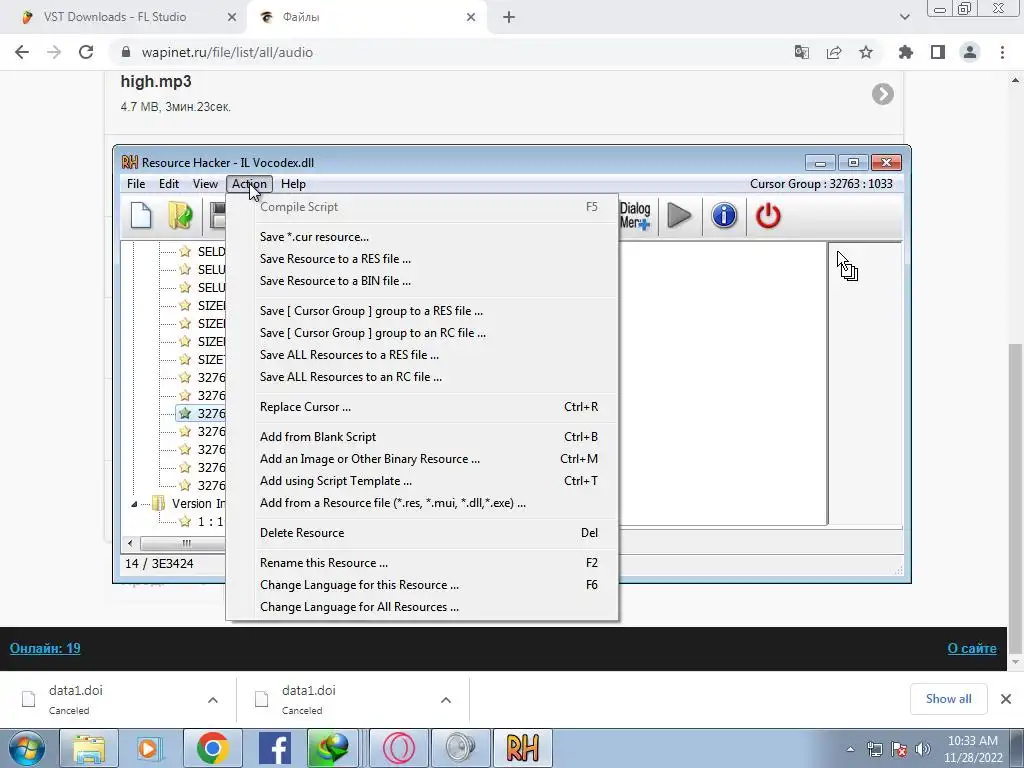Select Add an Image or Other Binary Resource
Screen dimensions: 1024x768
coord(422,459)
